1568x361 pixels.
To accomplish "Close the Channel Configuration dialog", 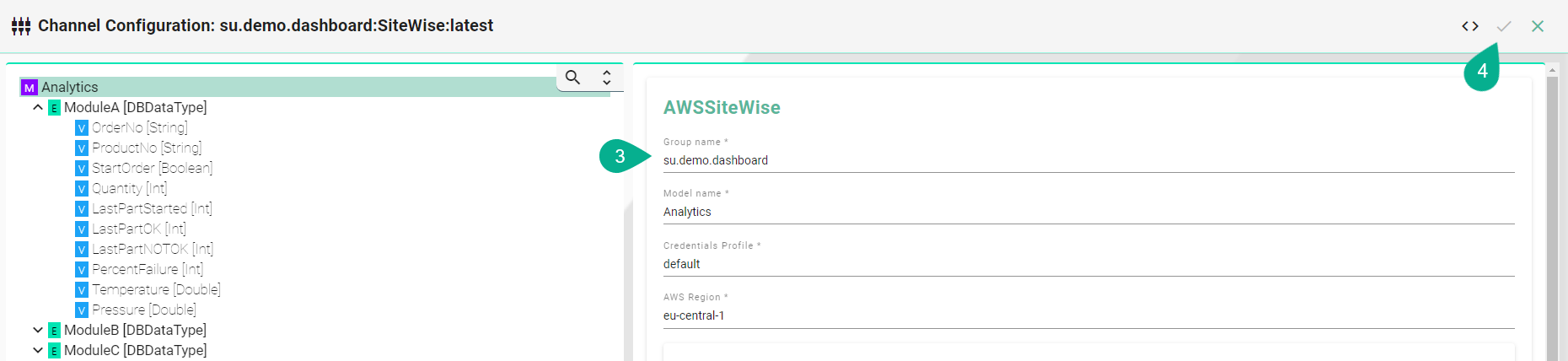I will pyautogui.click(x=1538, y=26).
